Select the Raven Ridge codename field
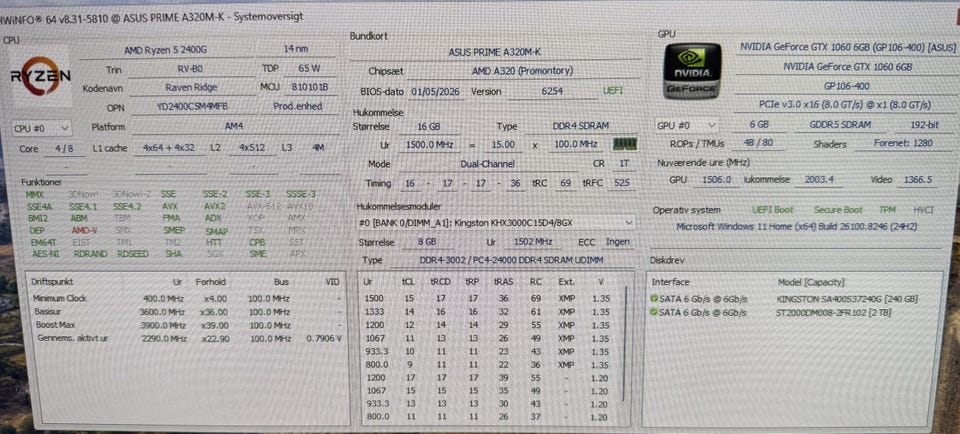 click(191, 88)
